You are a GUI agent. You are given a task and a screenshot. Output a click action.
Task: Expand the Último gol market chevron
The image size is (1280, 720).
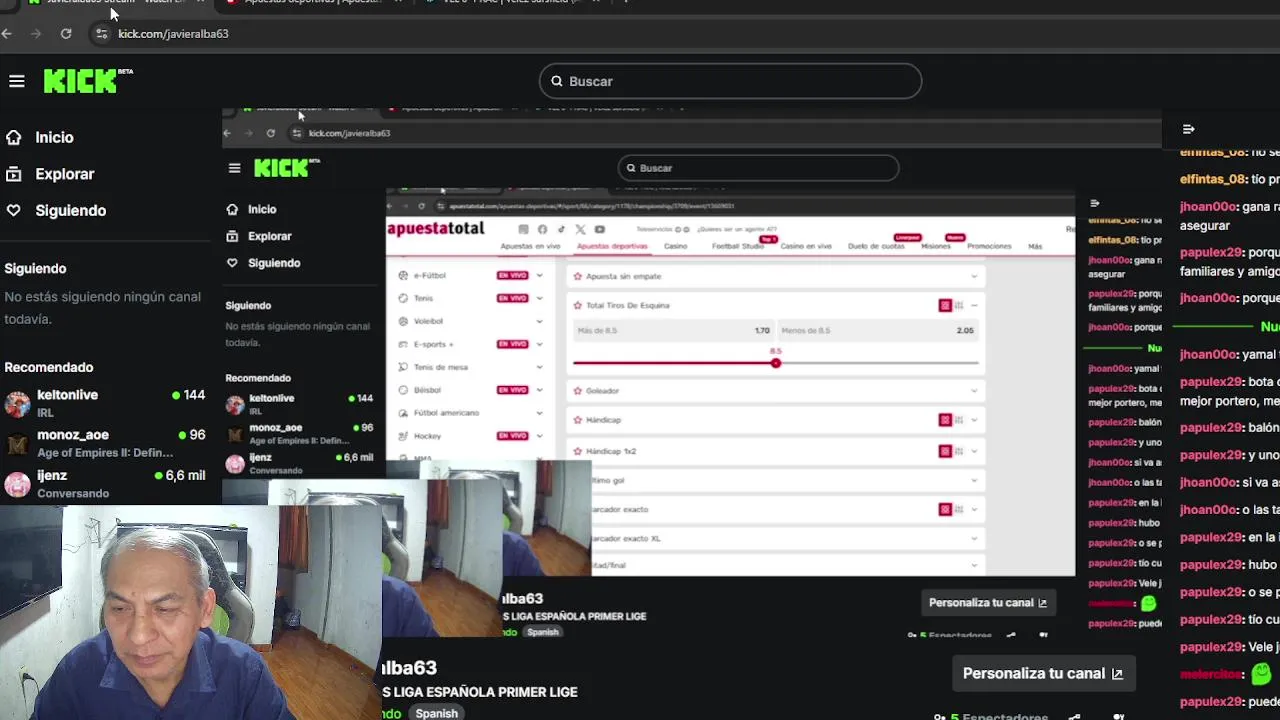(x=974, y=480)
